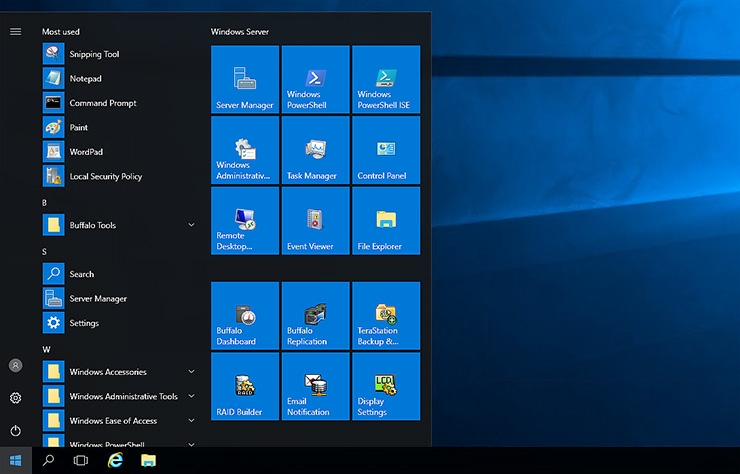Image resolution: width=740 pixels, height=474 pixels.
Task: Open the Event Viewer tile
Action: point(315,221)
